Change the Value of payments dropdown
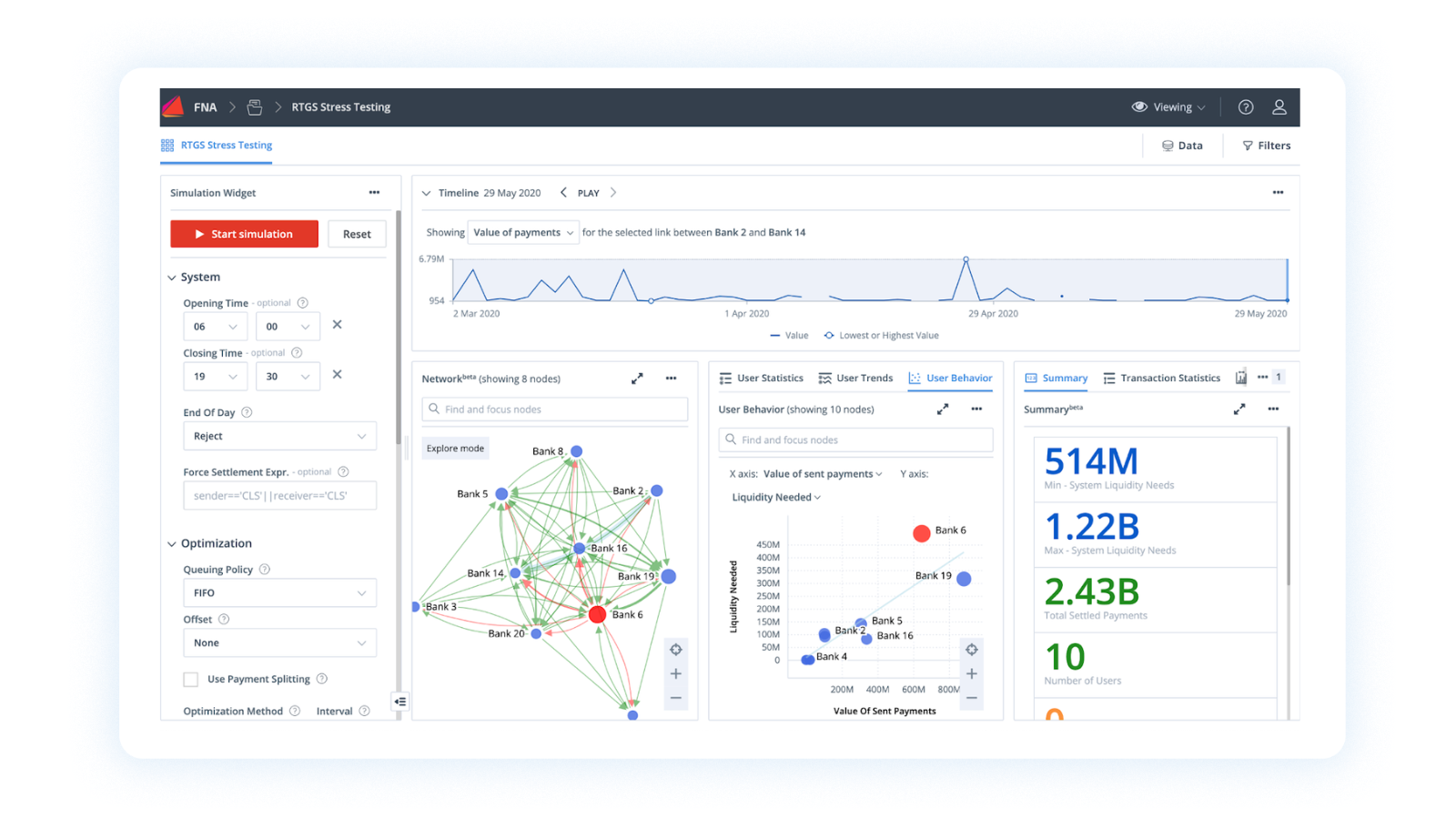Image resolution: width=1456 pixels, height=819 pixels. pyautogui.click(x=523, y=233)
